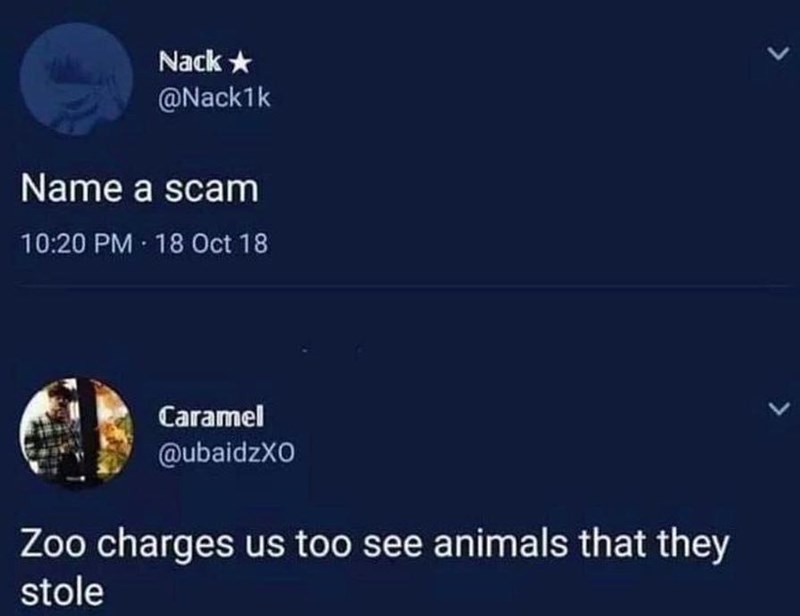Open Caramel's profile picture

pyautogui.click(x=77, y=433)
